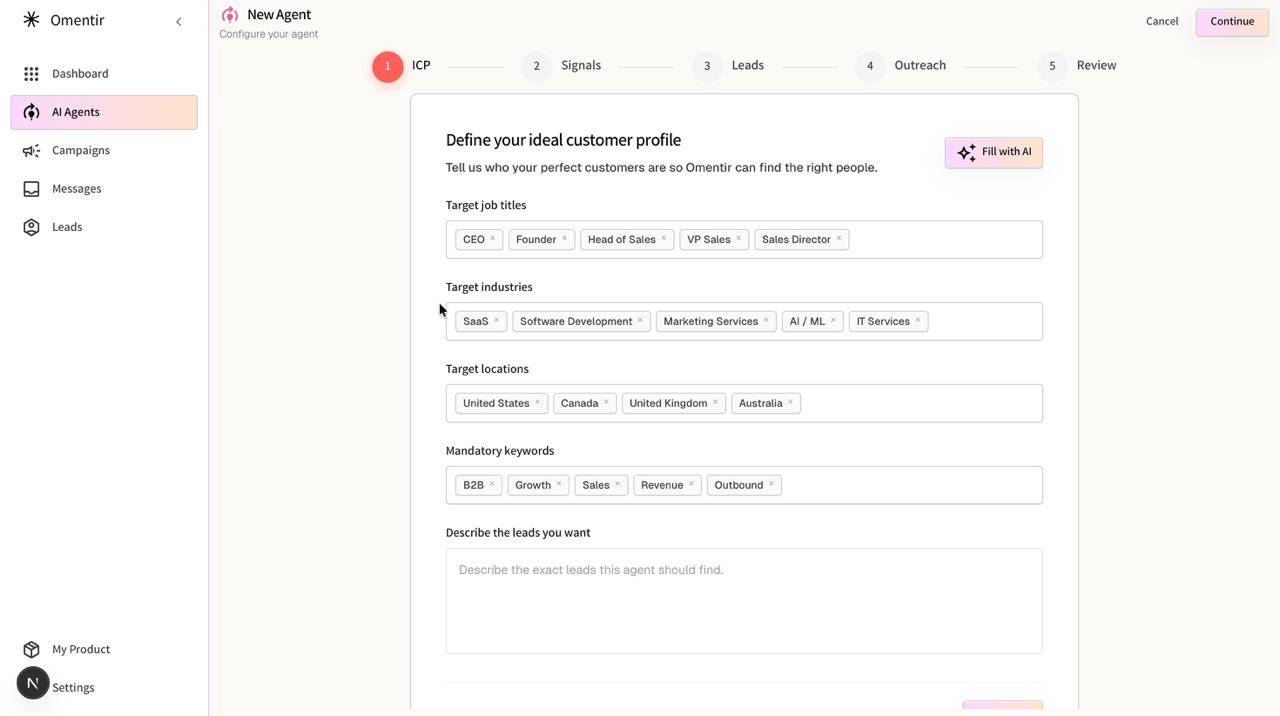Open My Product page

(104, 650)
